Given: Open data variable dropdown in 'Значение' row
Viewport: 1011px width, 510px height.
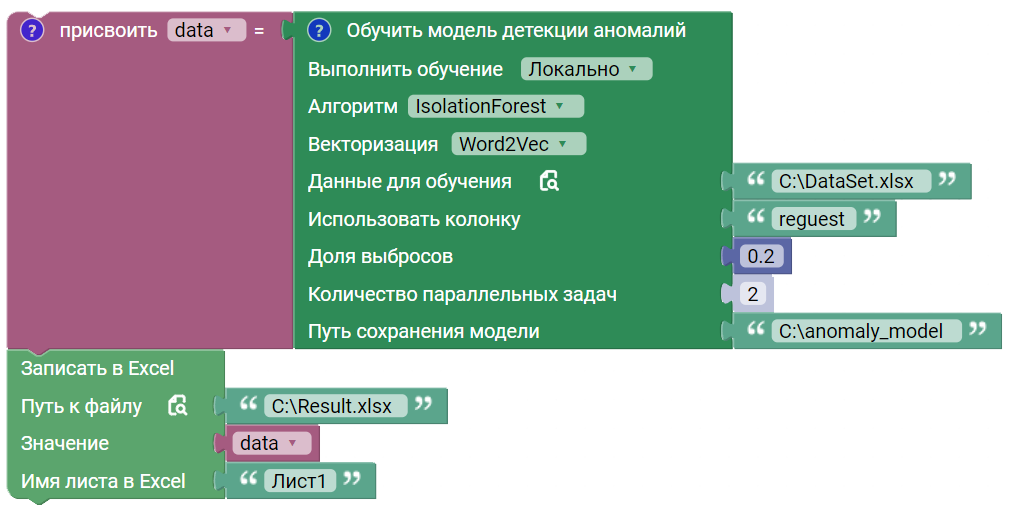Looking at the screenshot, I should (x=271, y=444).
